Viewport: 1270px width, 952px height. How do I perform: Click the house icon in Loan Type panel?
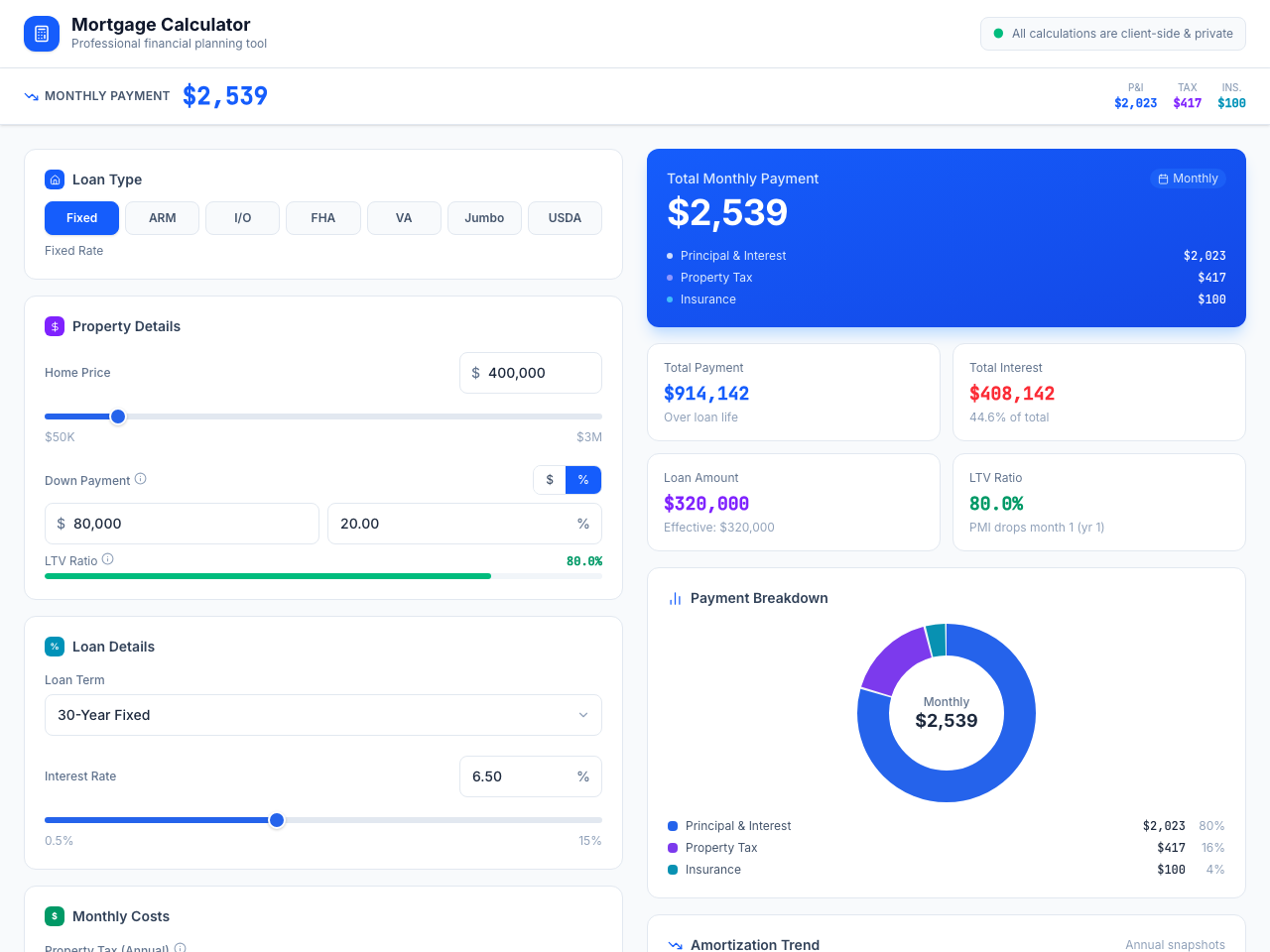[54, 179]
